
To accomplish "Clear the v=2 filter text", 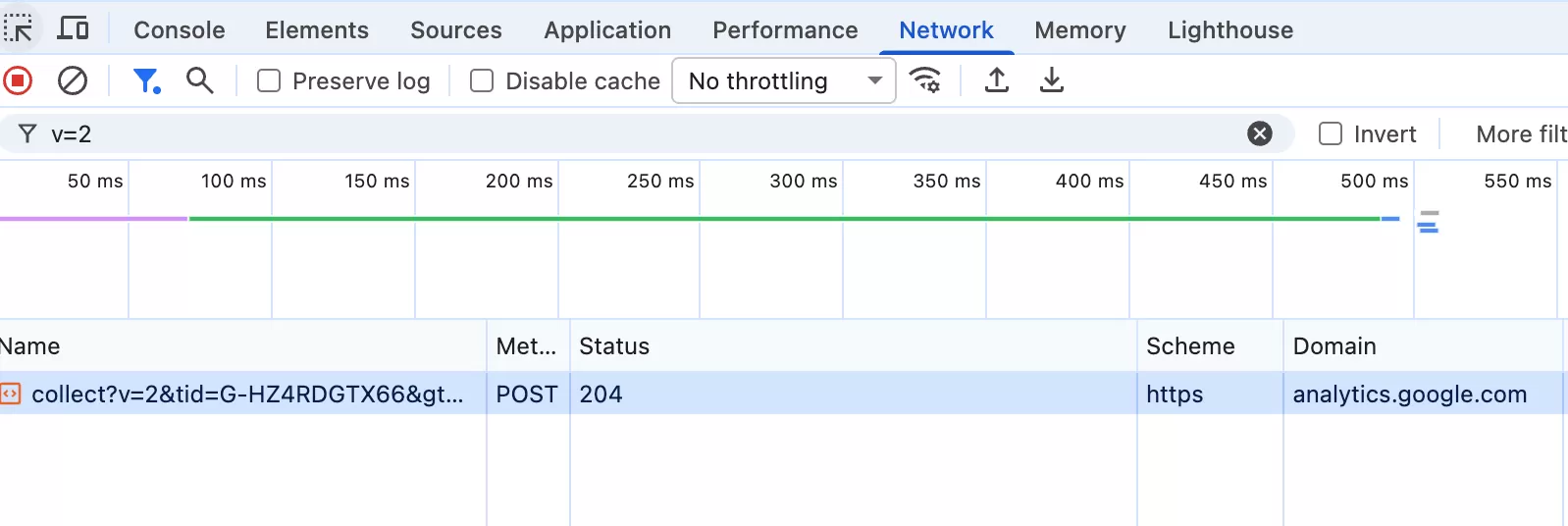I will [x=1260, y=133].
